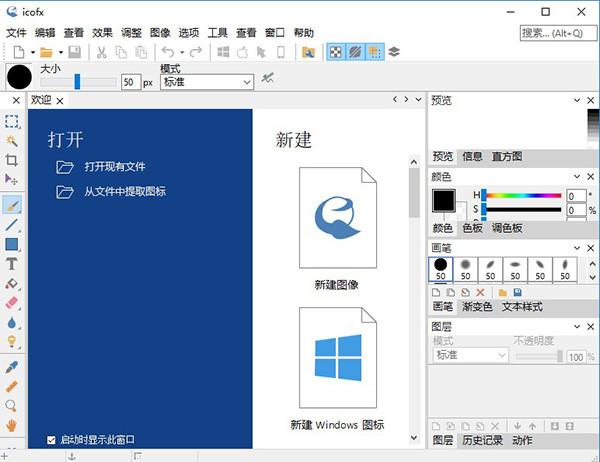Switch to the 直方图 tab
This screenshot has width=600, height=462.
pos(506,157)
